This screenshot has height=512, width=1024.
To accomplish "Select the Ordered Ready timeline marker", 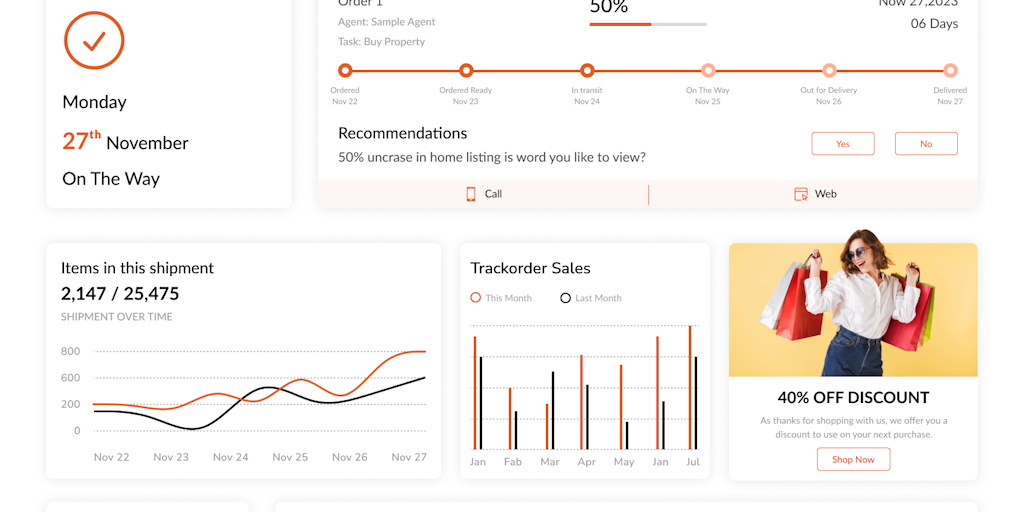I will tap(466, 70).
